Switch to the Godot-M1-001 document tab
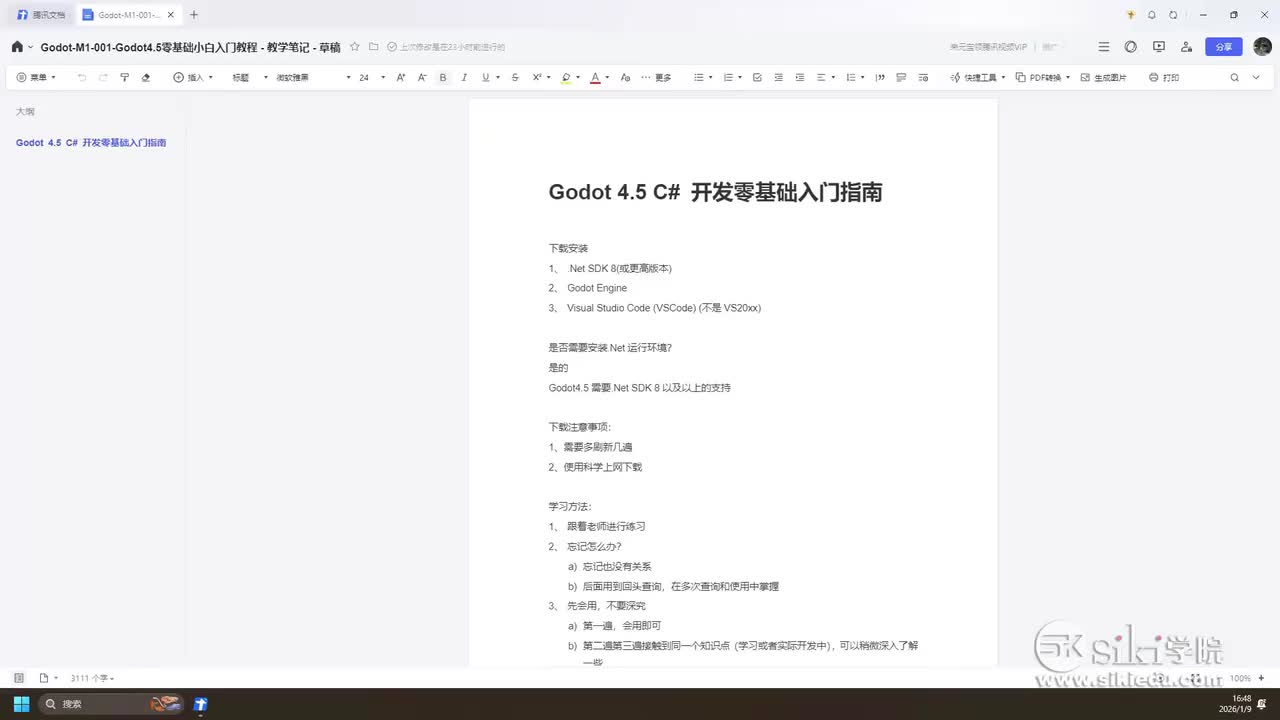Screen dimensions: 1280x720 click(127, 15)
